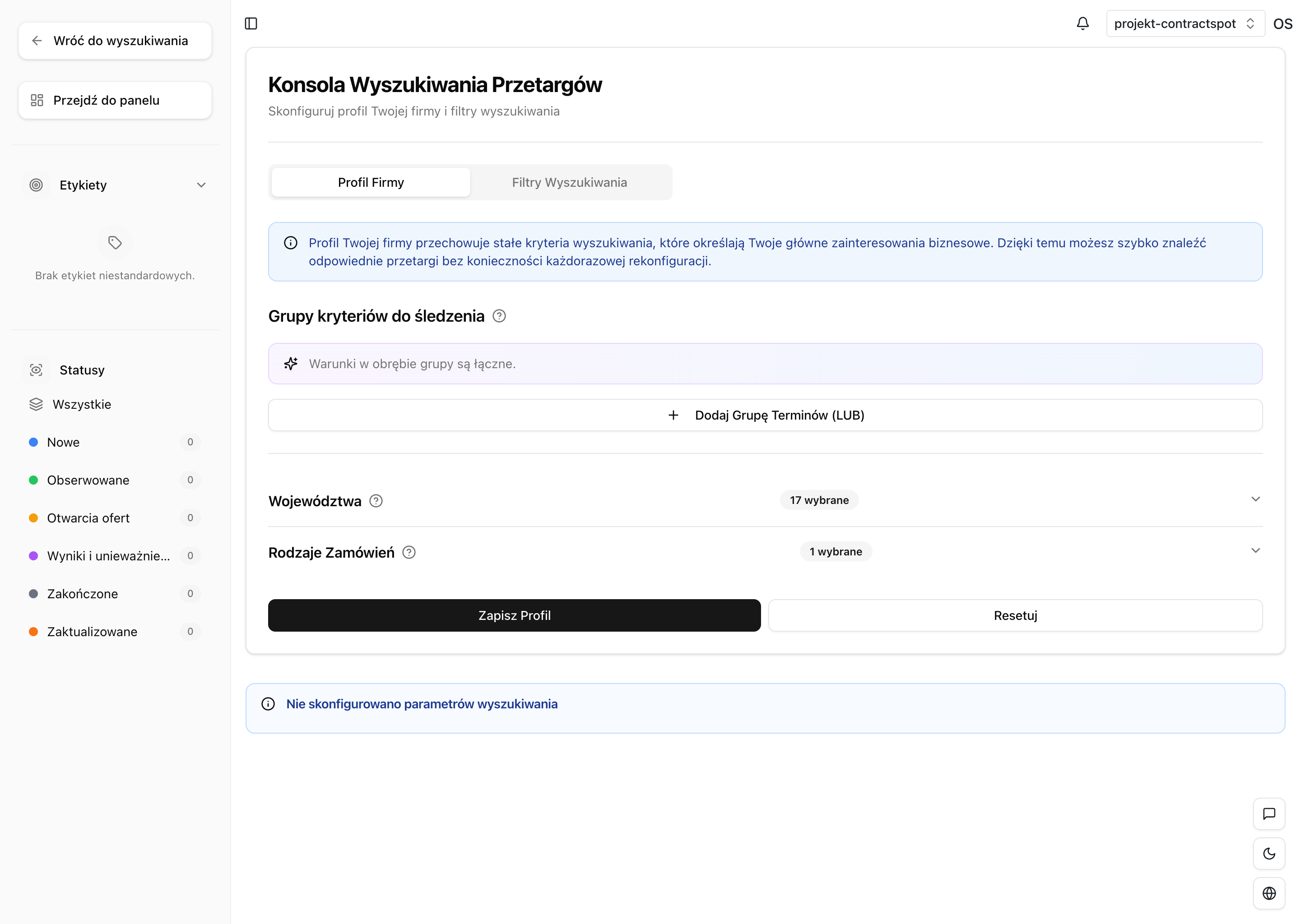The image size is (1300, 924).
Task: Select the Obserwowane status filter
Action: coord(88,480)
